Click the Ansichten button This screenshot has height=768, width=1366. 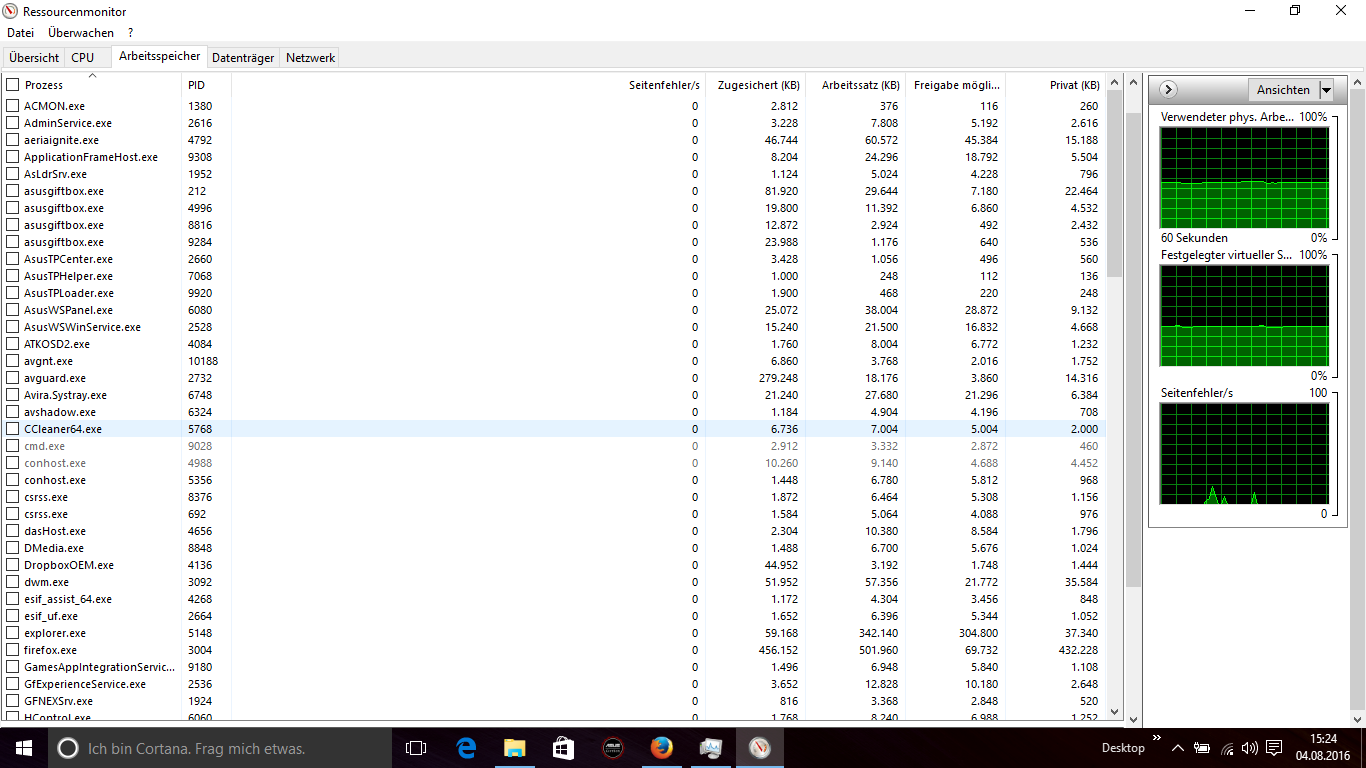pos(1283,90)
